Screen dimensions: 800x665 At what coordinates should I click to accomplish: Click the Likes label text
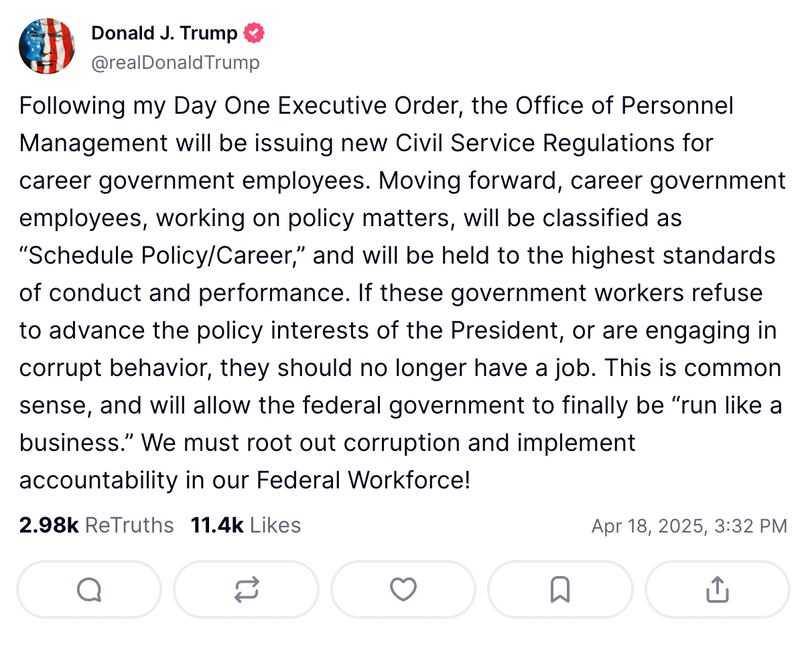pos(275,525)
